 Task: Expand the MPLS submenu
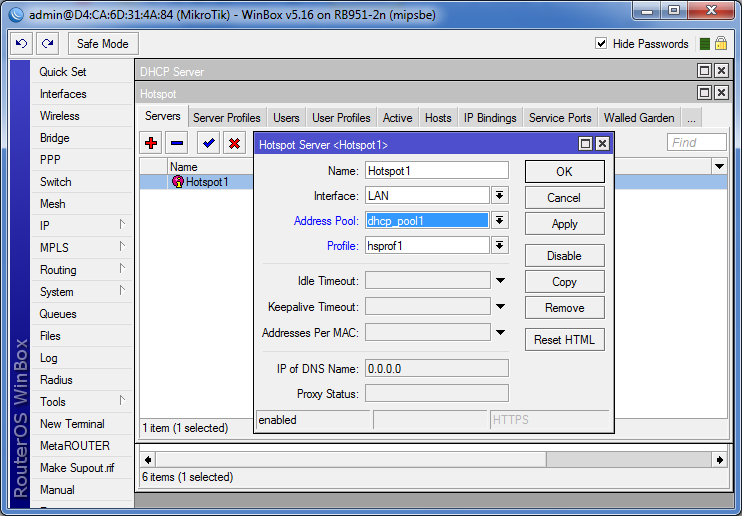click(x=122, y=246)
